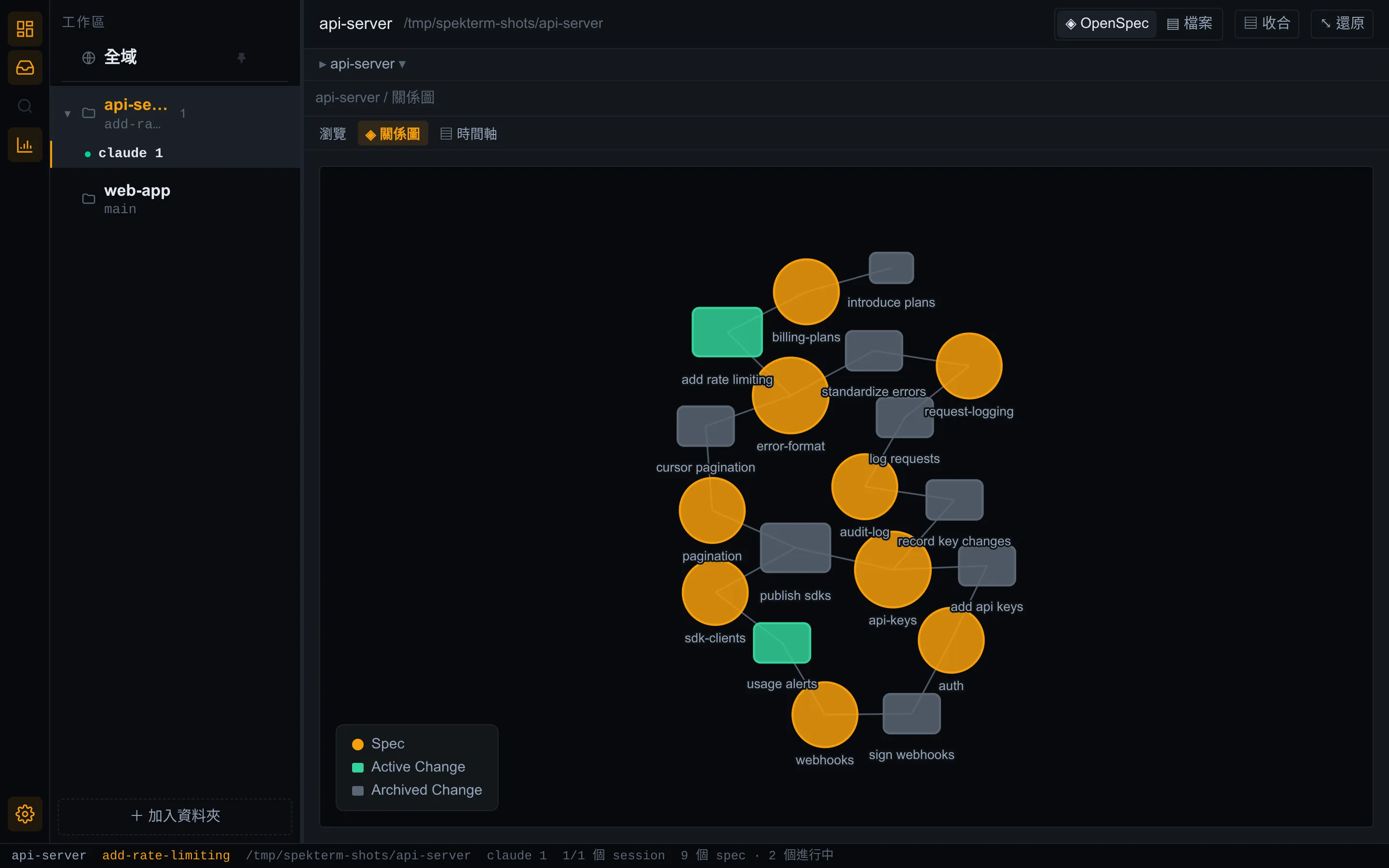The image size is (1389, 868).
Task: Click 加入資料夾 add folder button
Action: [x=175, y=816]
